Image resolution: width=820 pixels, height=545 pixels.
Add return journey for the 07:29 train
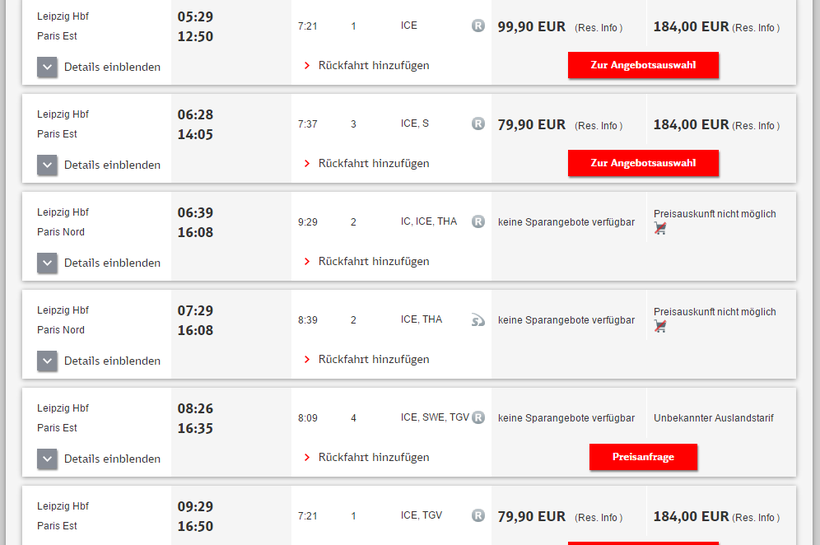tap(373, 360)
